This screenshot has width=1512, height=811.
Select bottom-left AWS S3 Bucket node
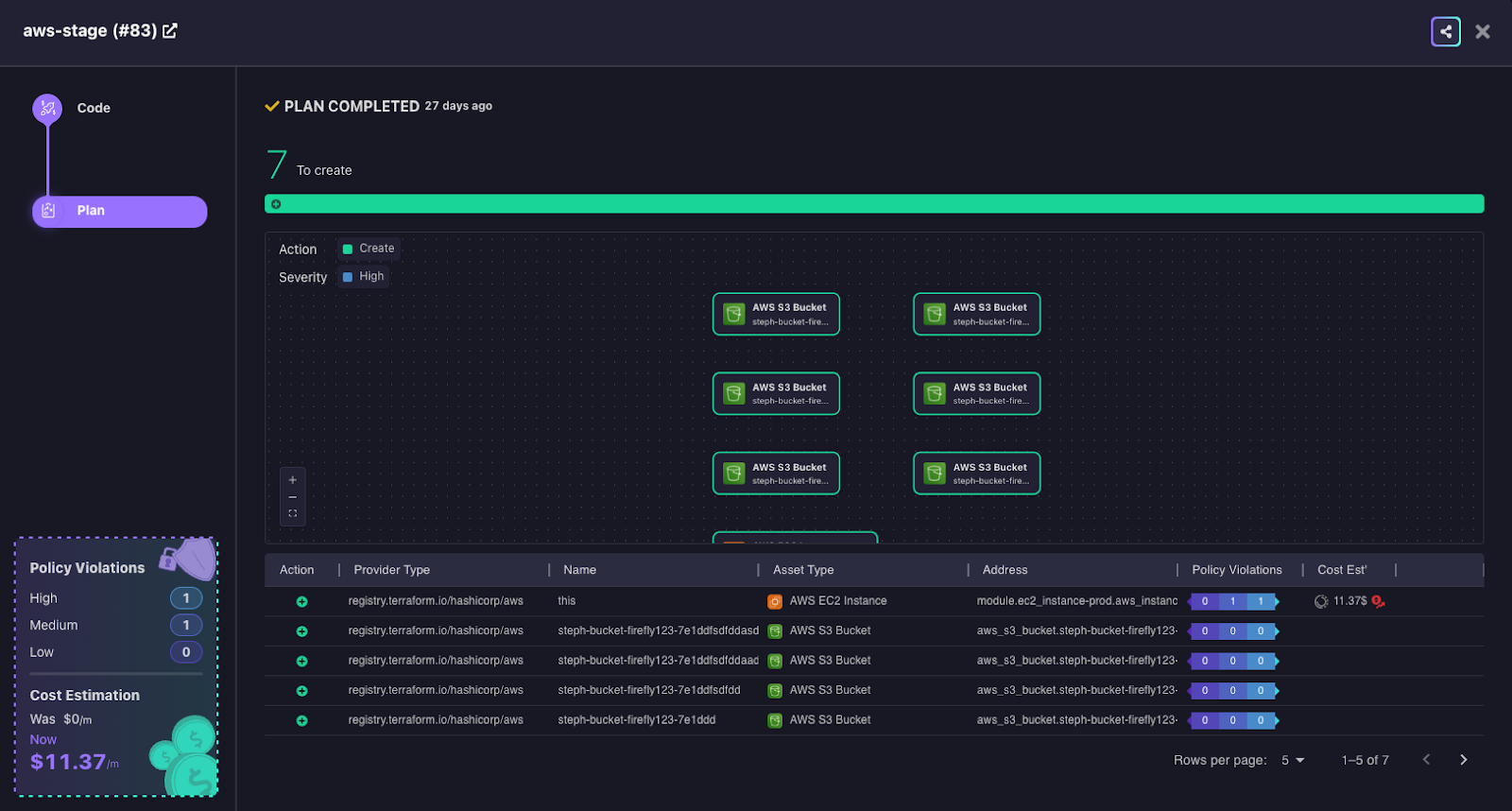[x=776, y=474]
